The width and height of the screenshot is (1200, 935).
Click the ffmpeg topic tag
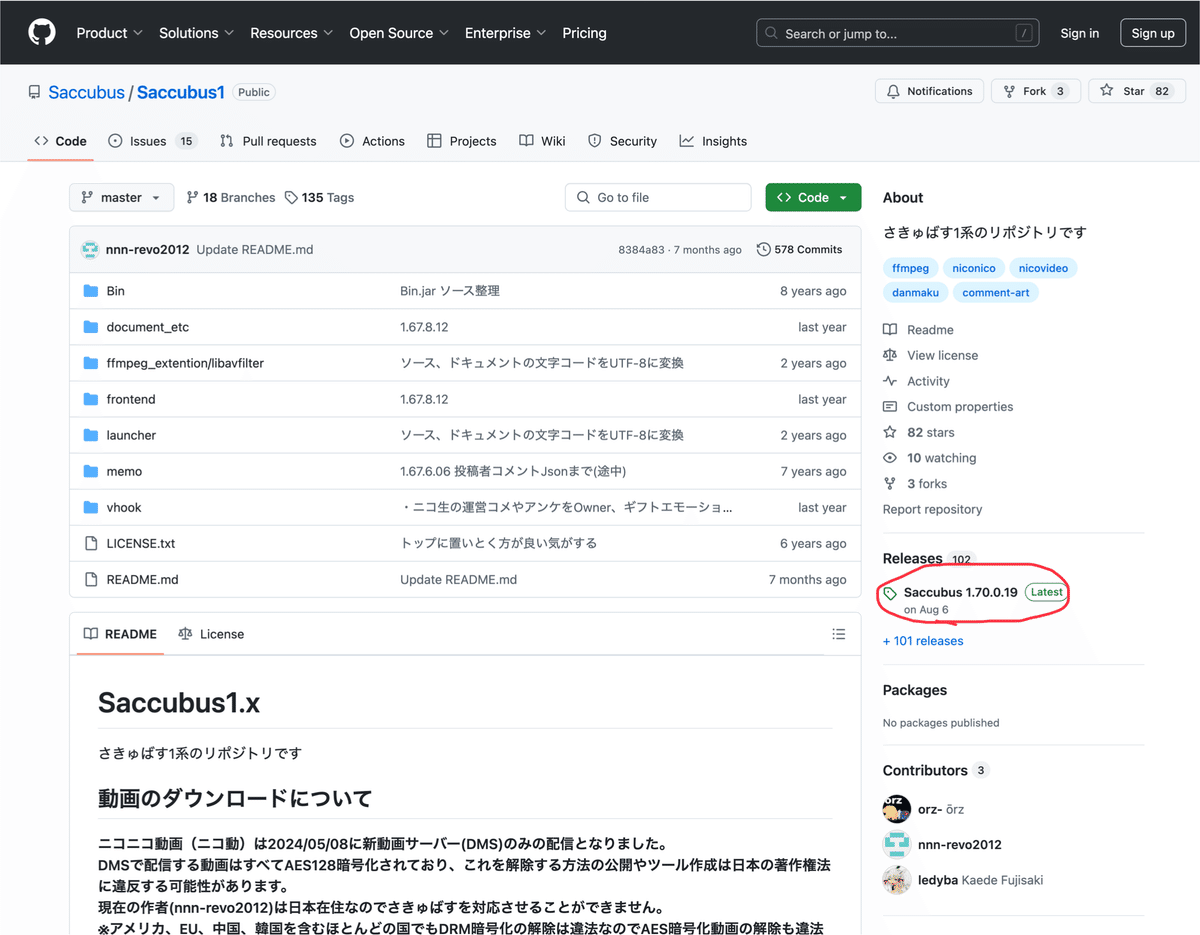910,268
